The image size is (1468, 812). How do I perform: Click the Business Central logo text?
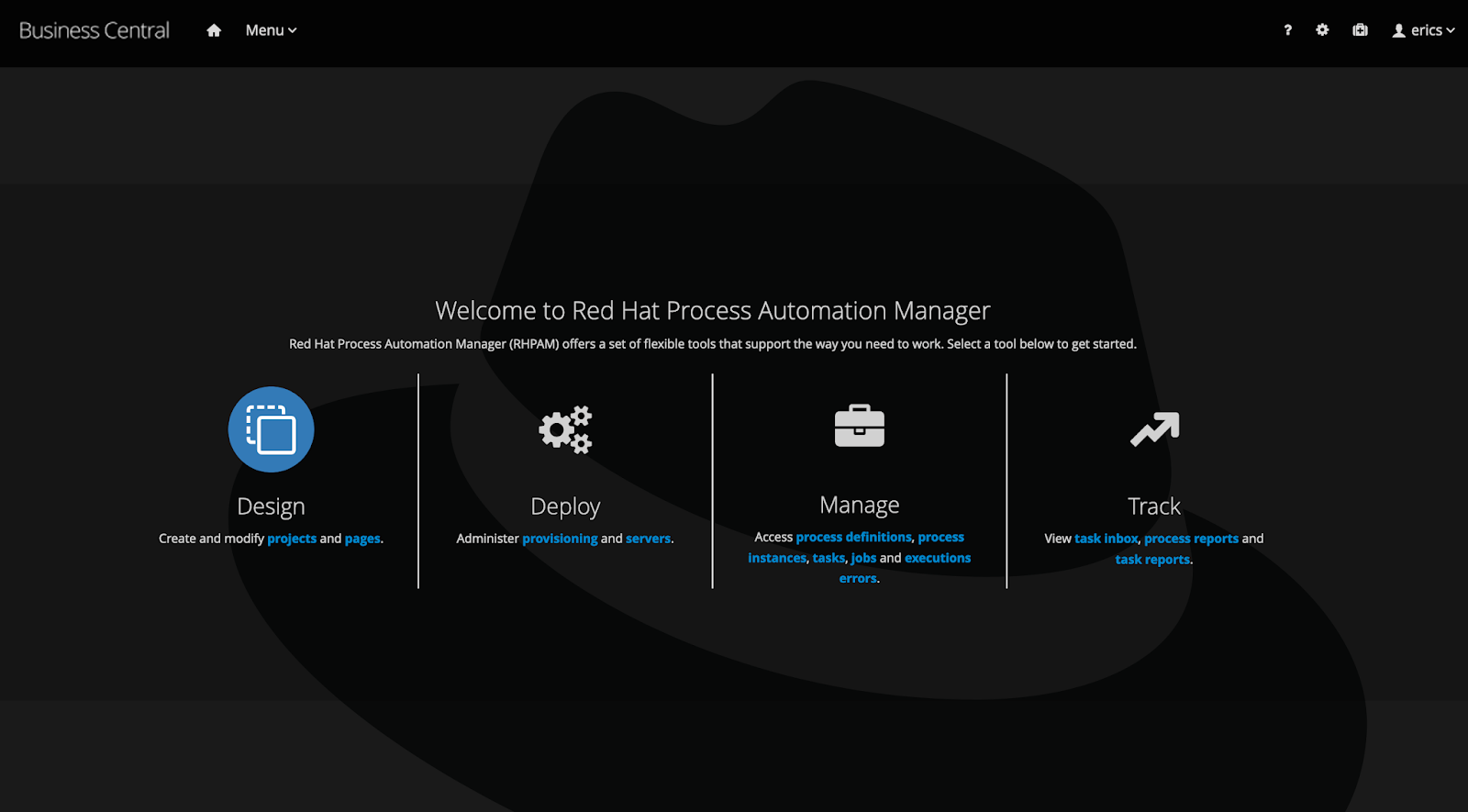[x=95, y=30]
